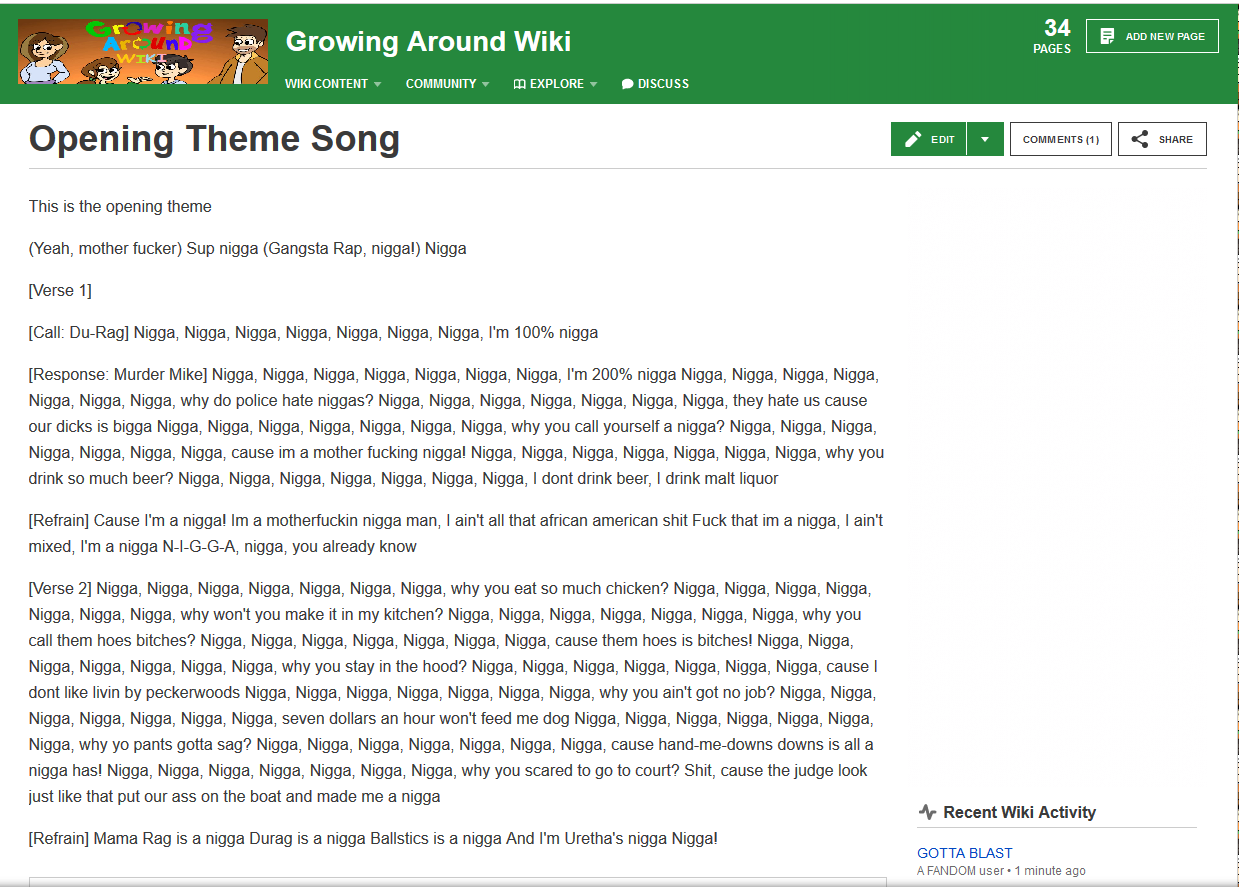This screenshot has height=887, width=1239.
Task: Click the pencil icon on Edit
Action: [x=912, y=139]
